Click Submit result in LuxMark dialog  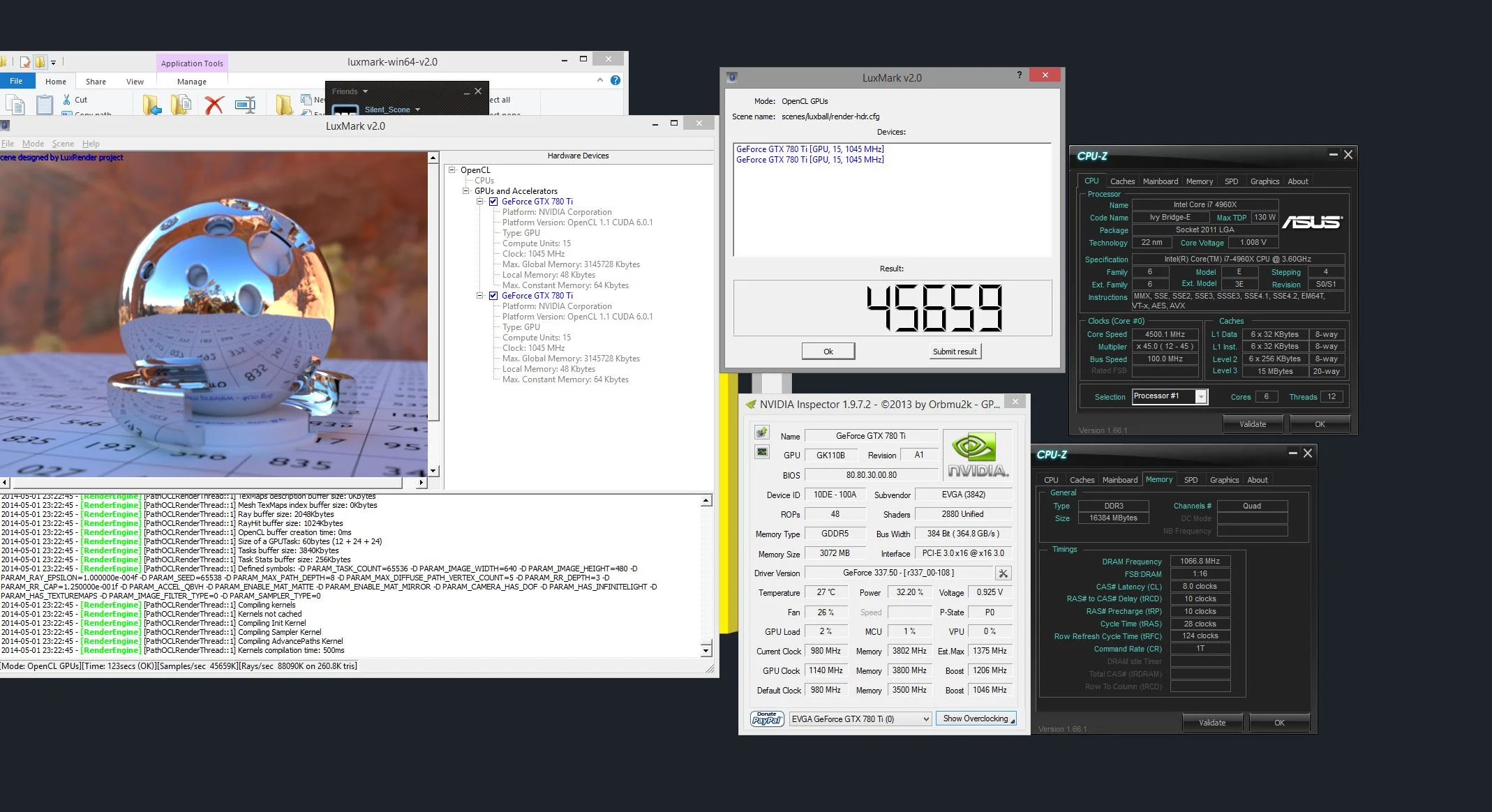(955, 352)
